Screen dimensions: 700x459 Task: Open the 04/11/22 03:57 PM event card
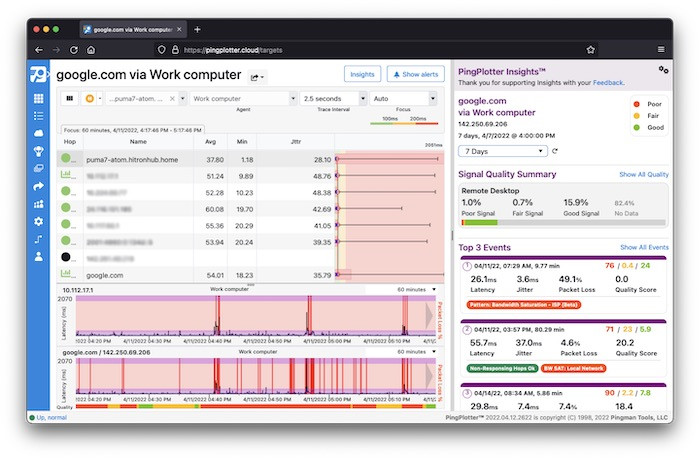click(563, 348)
